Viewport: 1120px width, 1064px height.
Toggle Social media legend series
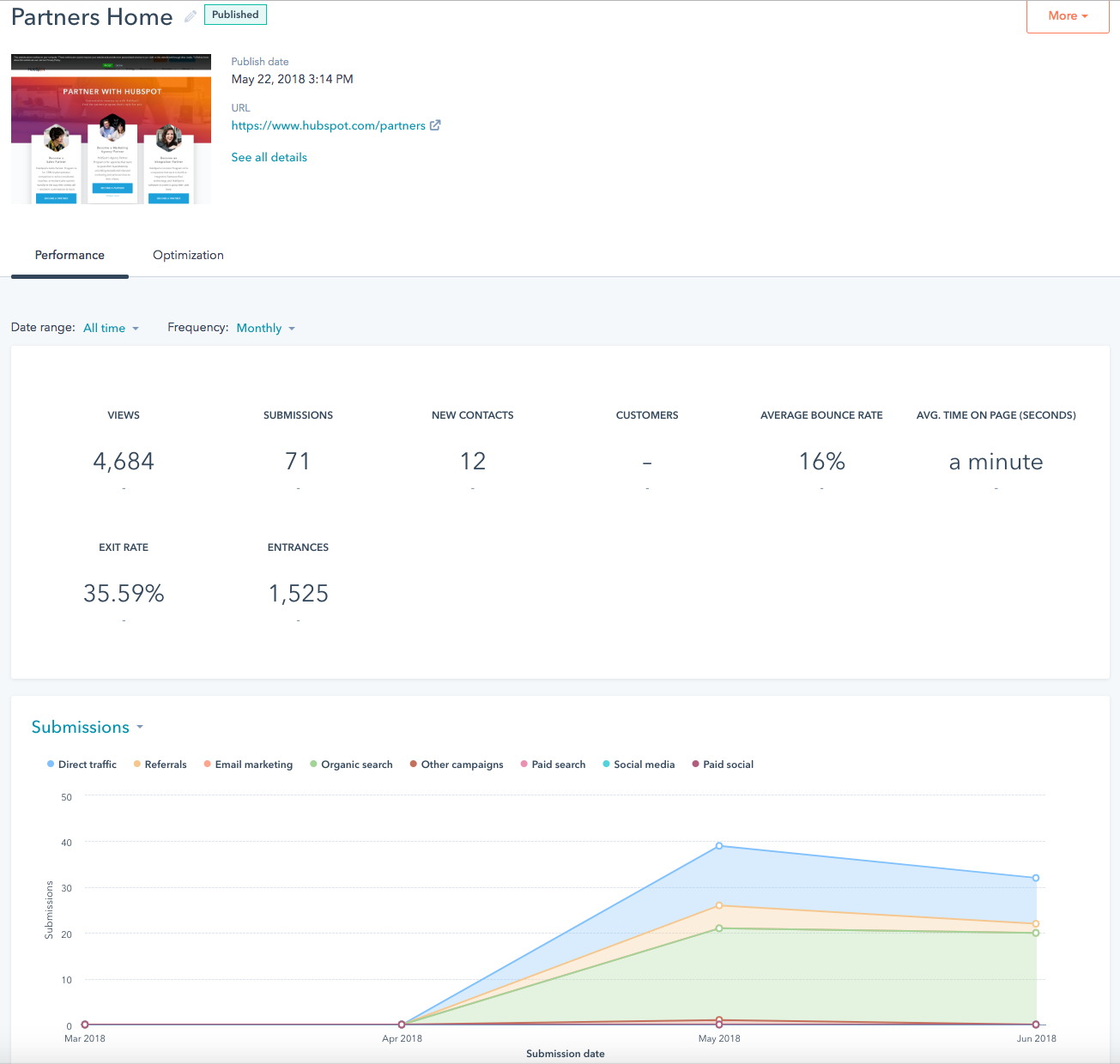coord(639,765)
